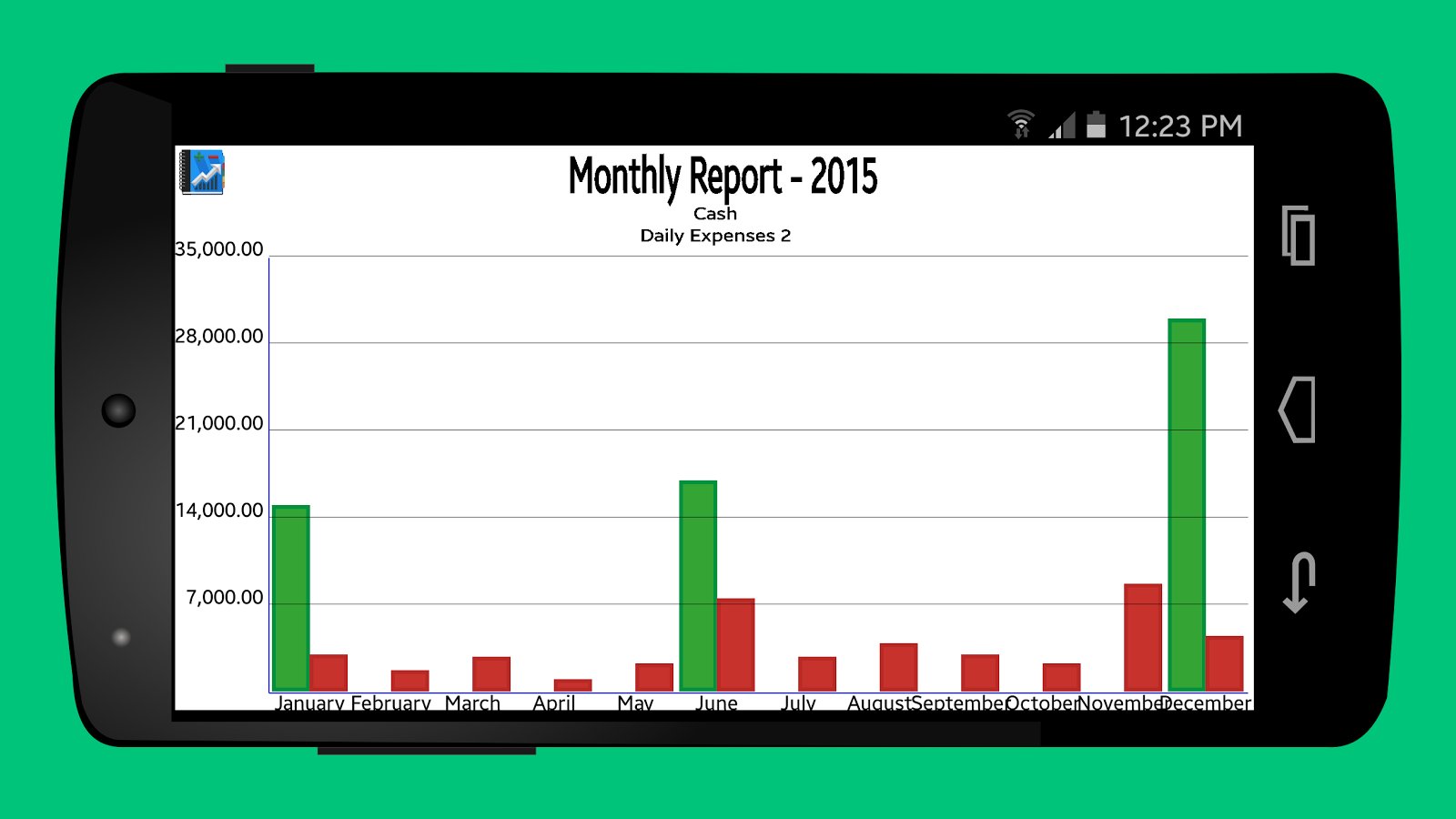
Task: Tap the Monthly Report - 2015 title
Action: coord(723,177)
